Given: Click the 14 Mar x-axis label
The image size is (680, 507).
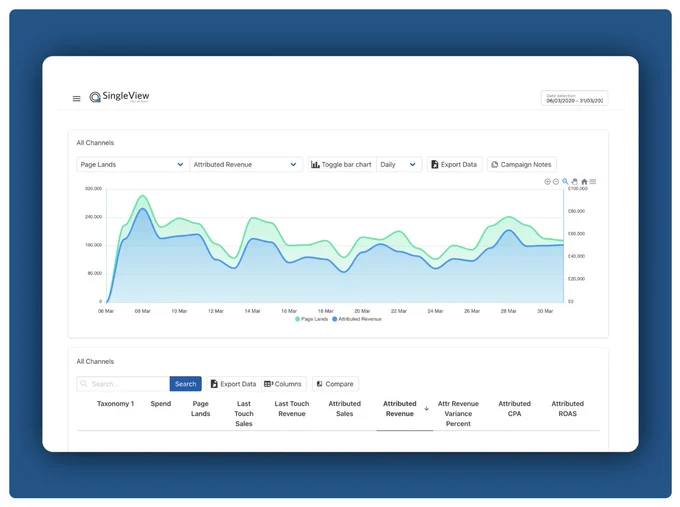Looking at the screenshot, I should pos(252,311).
